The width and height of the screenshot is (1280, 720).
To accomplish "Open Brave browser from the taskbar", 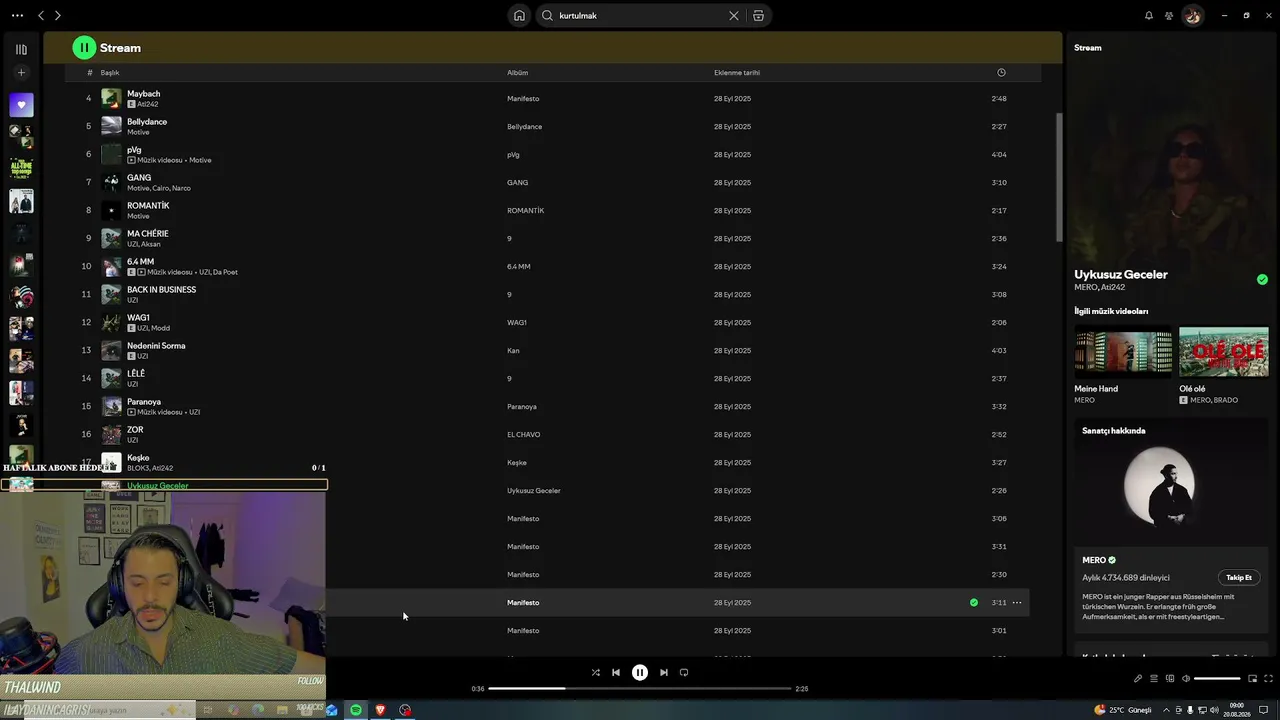I will pos(380,710).
